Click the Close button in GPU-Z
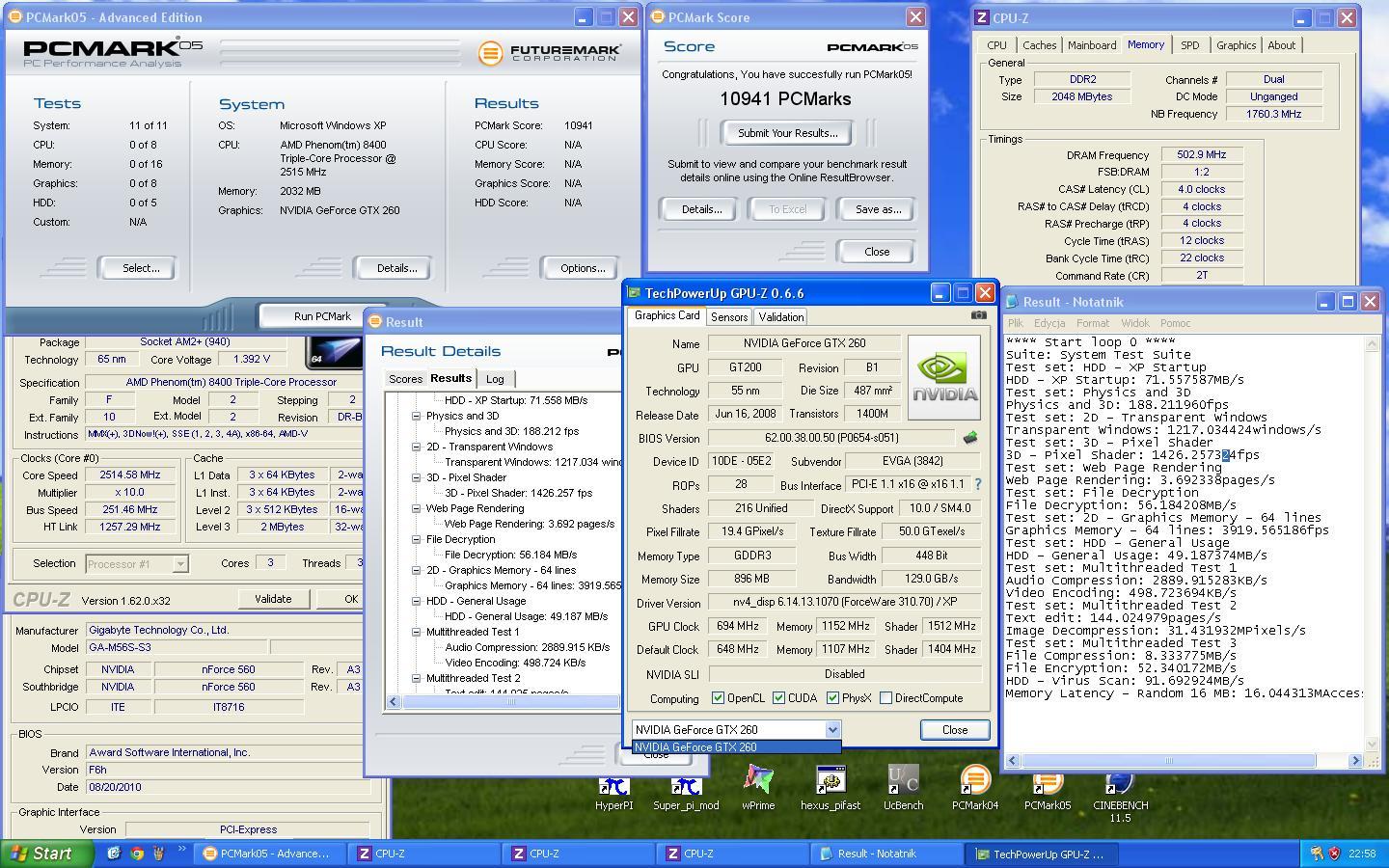Viewport: 1389px width, 868px height. pyautogui.click(x=955, y=730)
